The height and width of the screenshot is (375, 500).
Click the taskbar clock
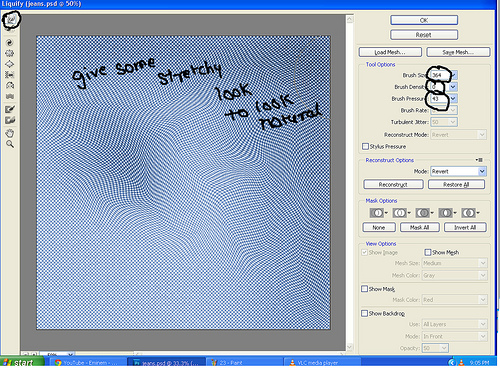coord(479,363)
